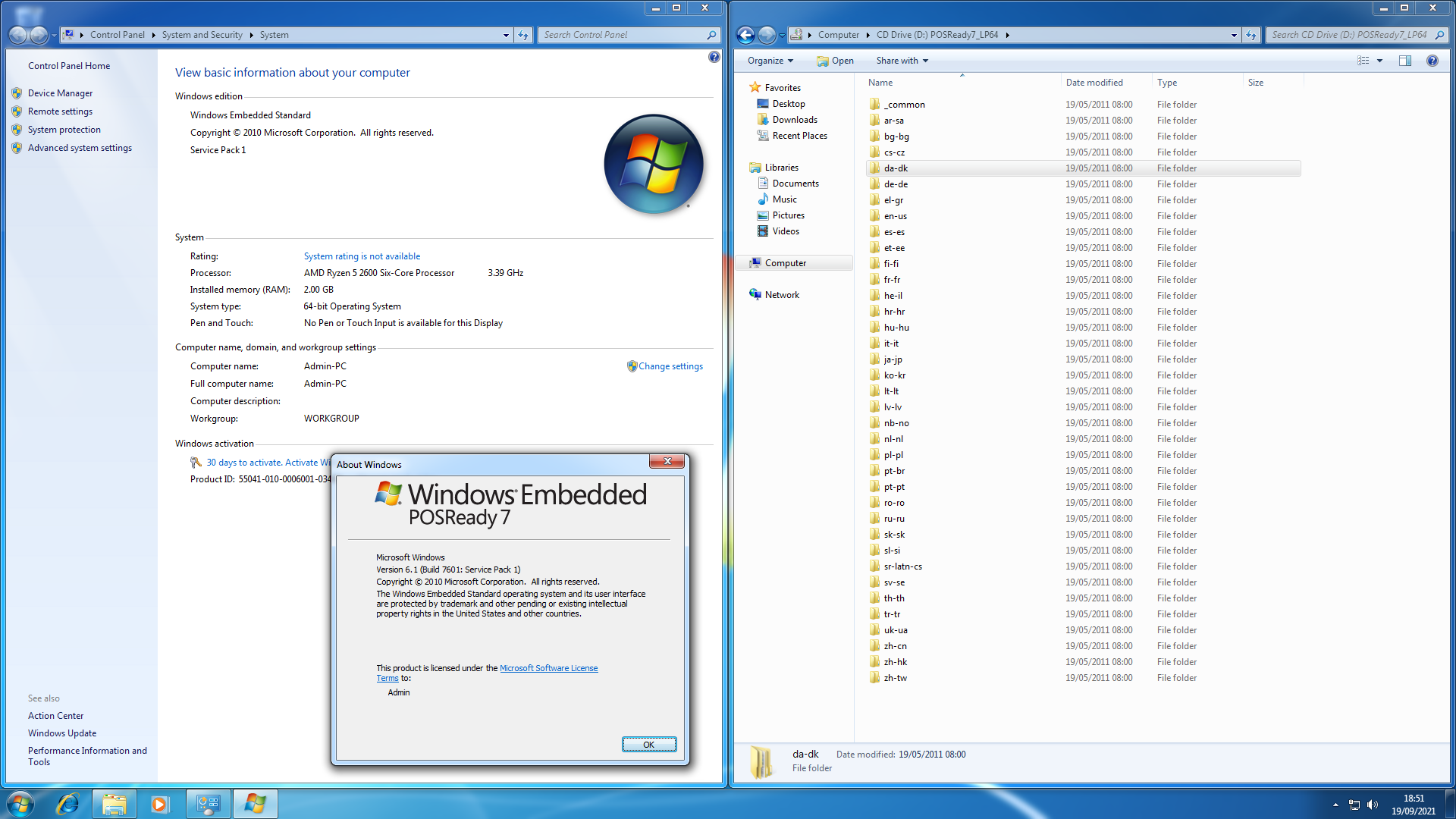Select the _common folder icon
Screen dimensions: 1456x819
pyautogui.click(x=874, y=105)
